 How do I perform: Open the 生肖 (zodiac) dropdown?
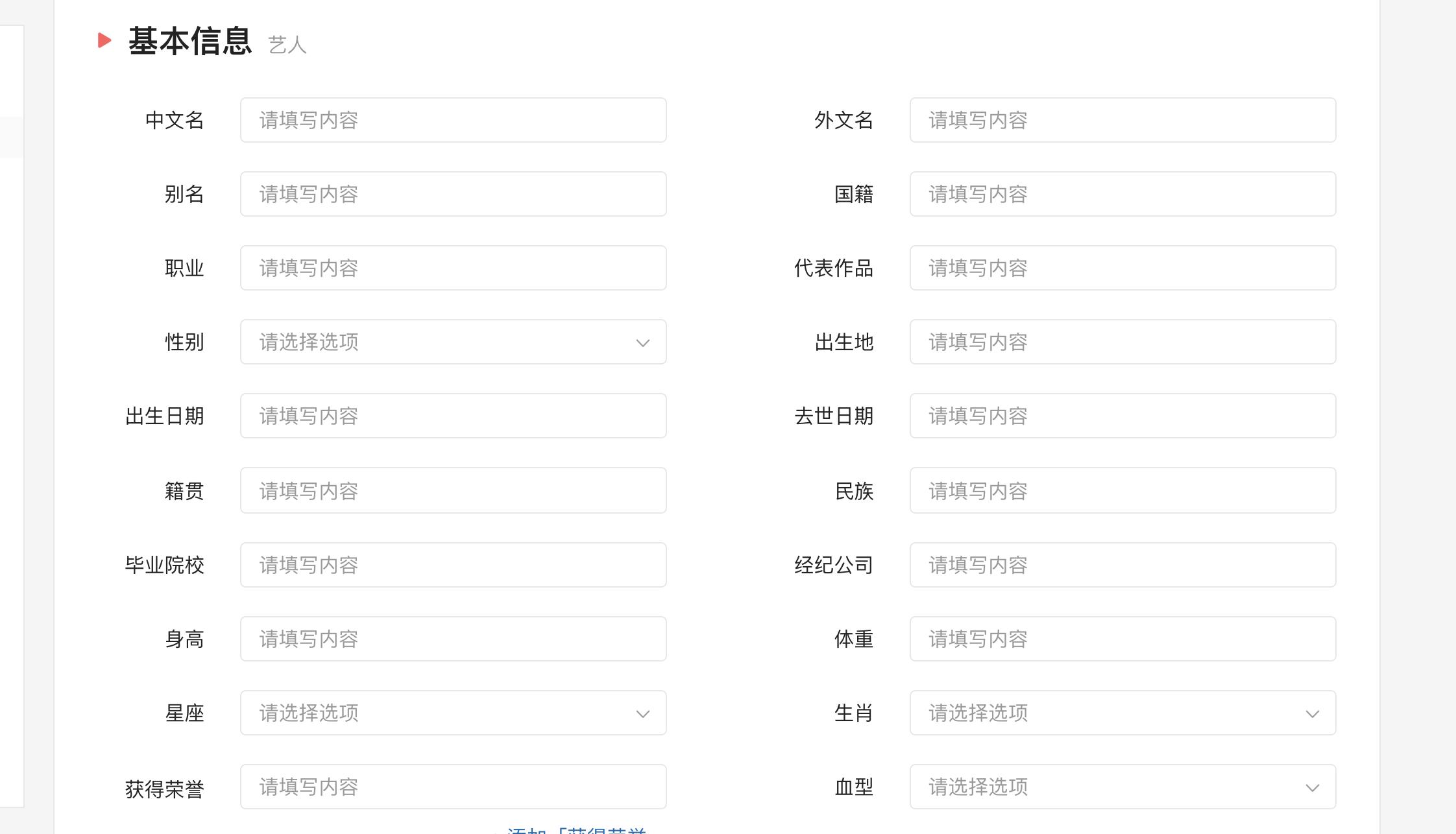point(1123,713)
